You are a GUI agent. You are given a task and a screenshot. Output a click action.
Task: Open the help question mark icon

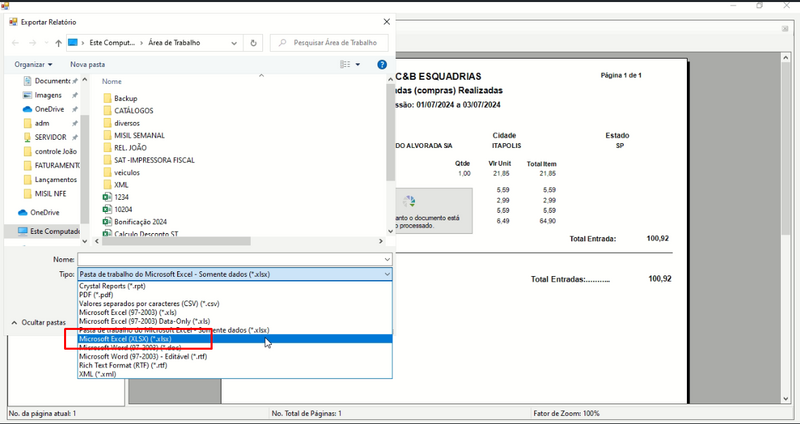382,64
